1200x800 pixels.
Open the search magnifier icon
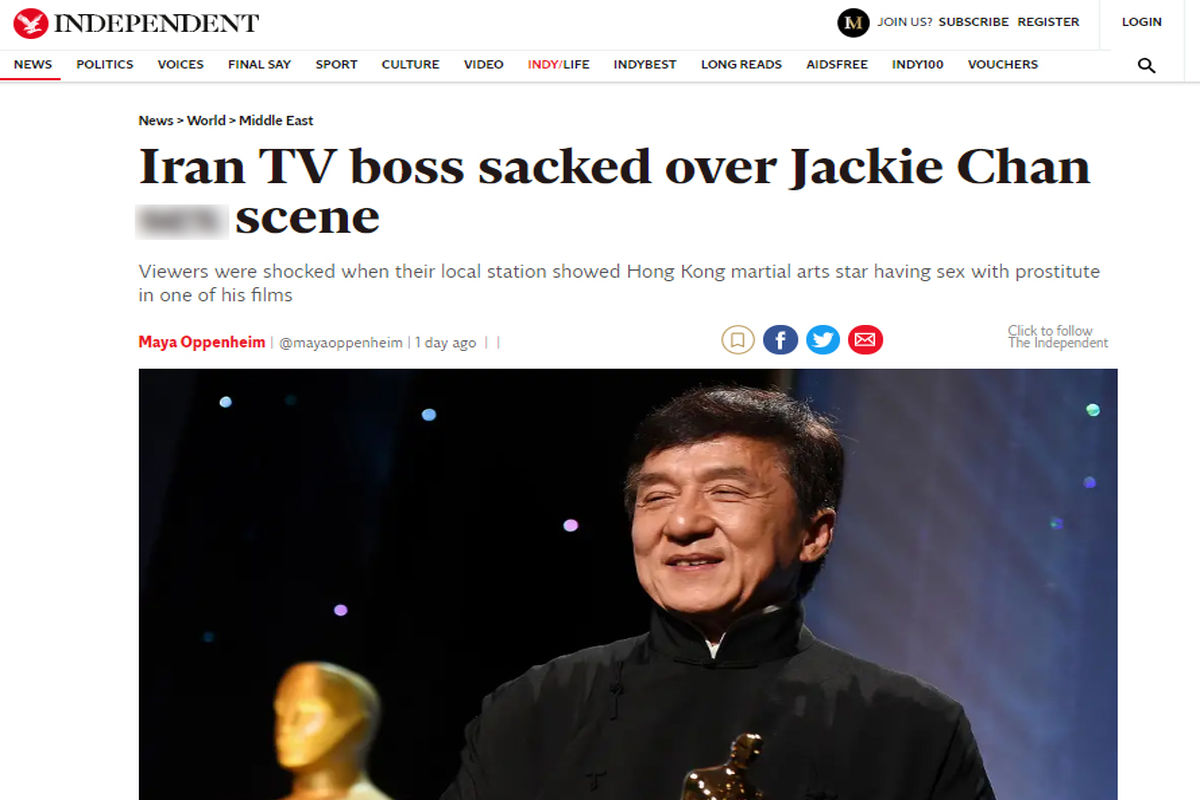[x=1147, y=66]
